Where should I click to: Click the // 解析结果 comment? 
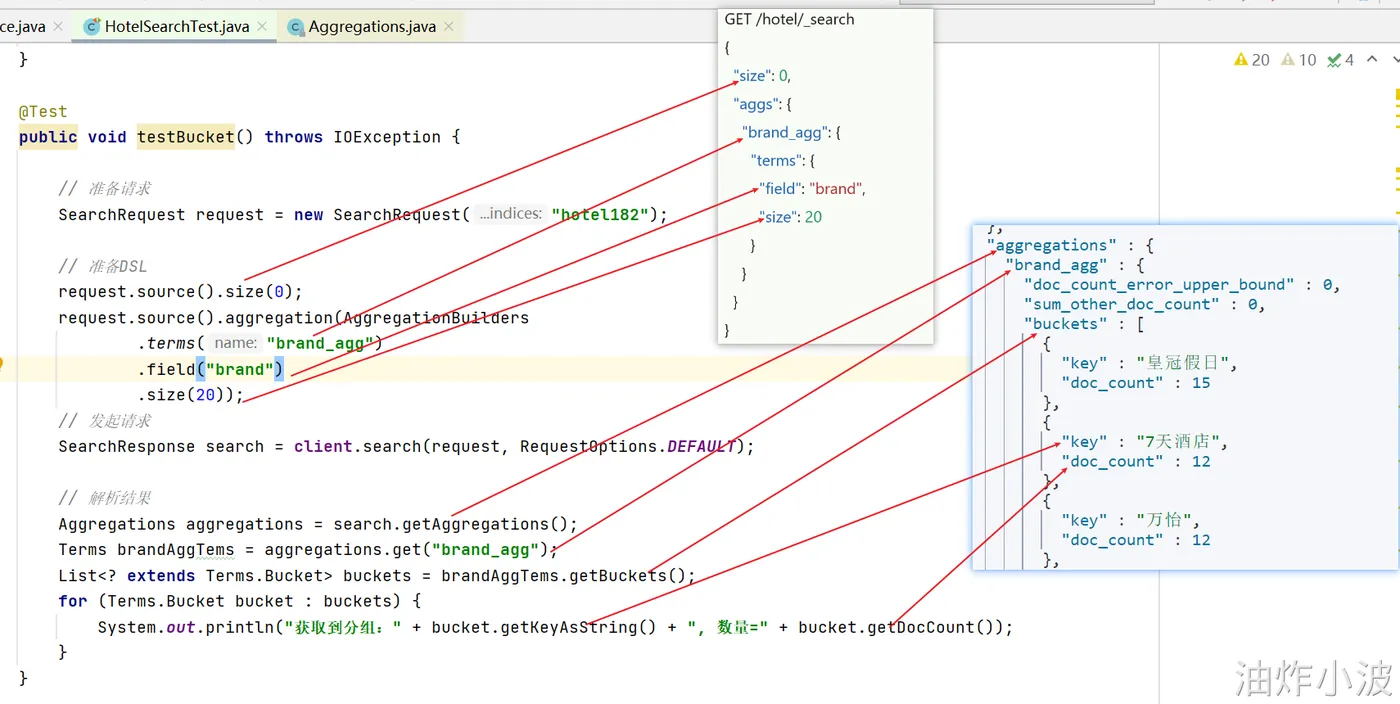point(105,498)
